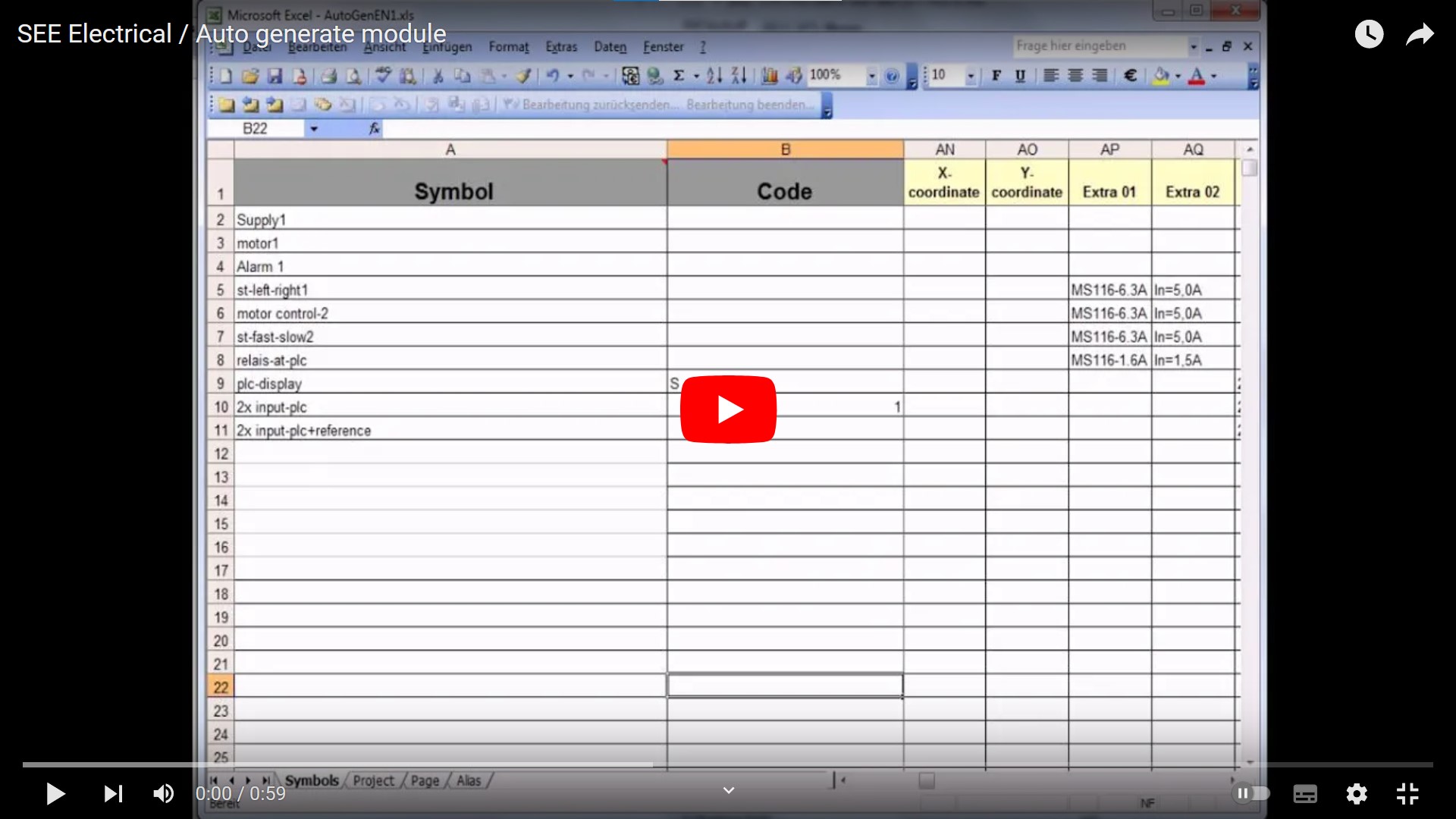Open YouTube video settings gear

1356,793
